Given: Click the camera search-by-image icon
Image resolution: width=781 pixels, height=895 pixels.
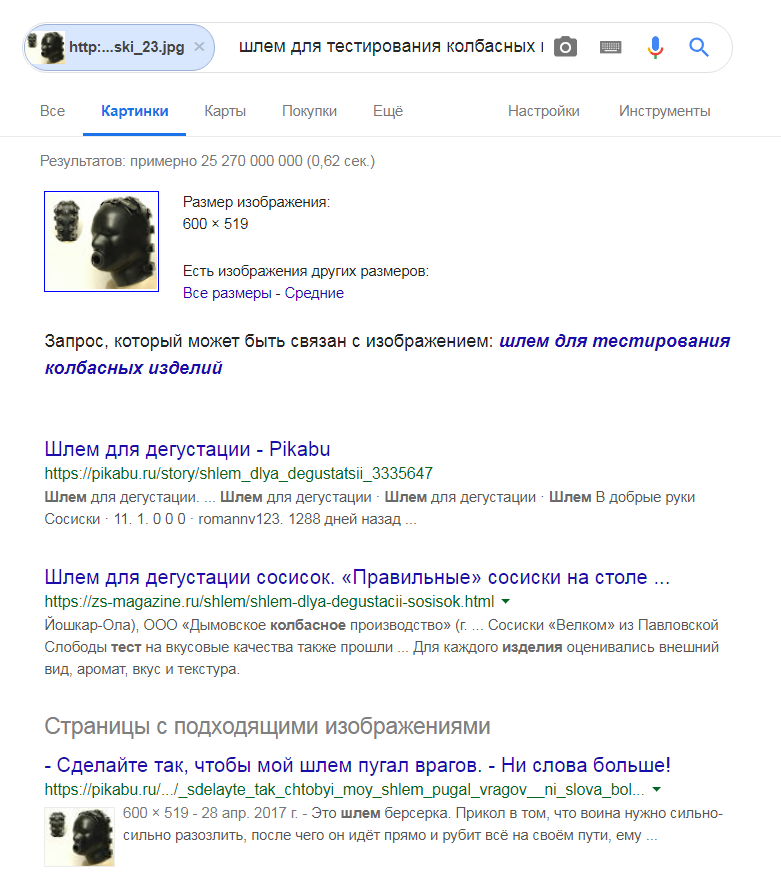Looking at the screenshot, I should coord(565,47).
